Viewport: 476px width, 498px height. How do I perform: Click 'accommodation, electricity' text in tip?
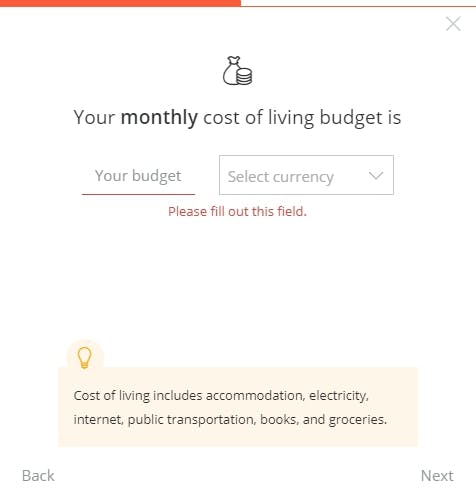coord(287,396)
